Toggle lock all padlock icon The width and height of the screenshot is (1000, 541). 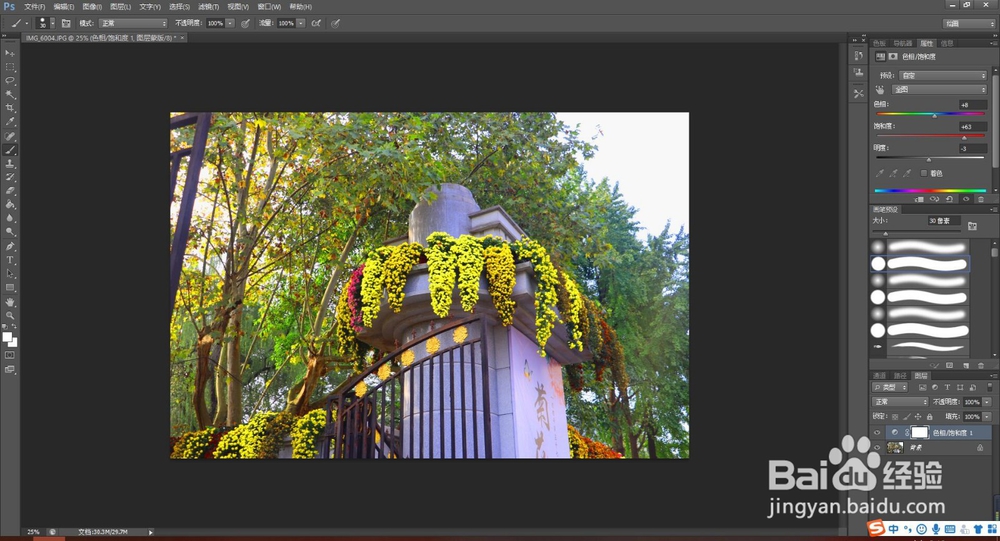930,417
